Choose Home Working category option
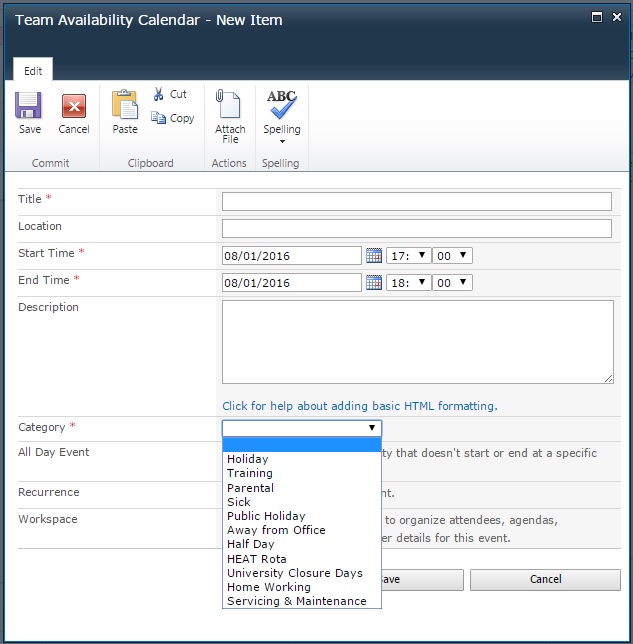The height and width of the screenshot is (644, 633). (x=268, y=587)
